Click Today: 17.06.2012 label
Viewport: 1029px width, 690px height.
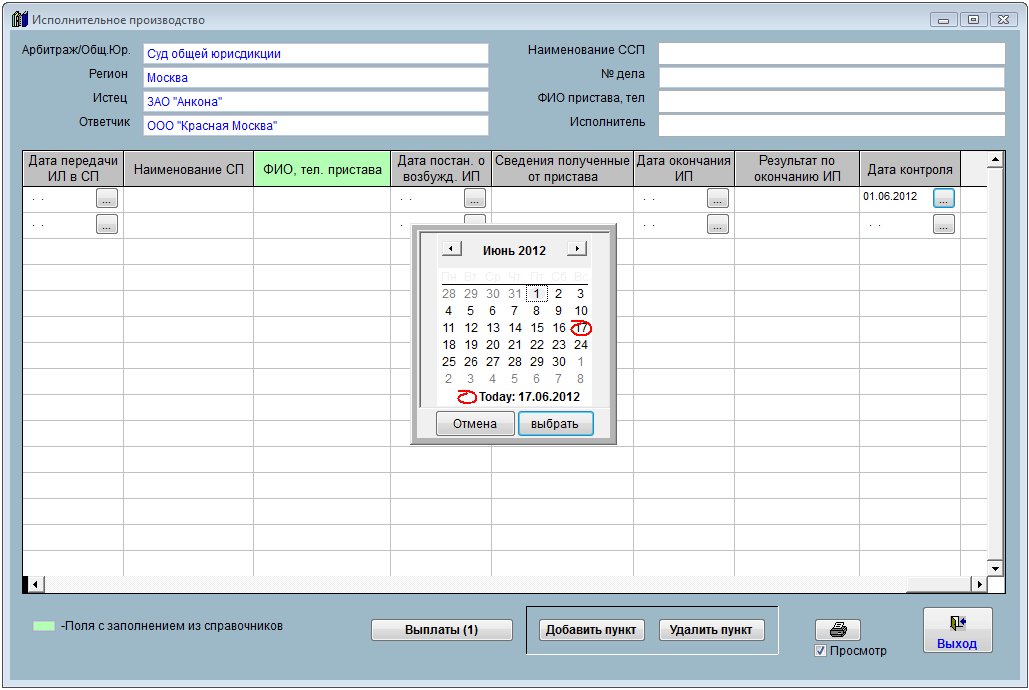pos(530,397)
